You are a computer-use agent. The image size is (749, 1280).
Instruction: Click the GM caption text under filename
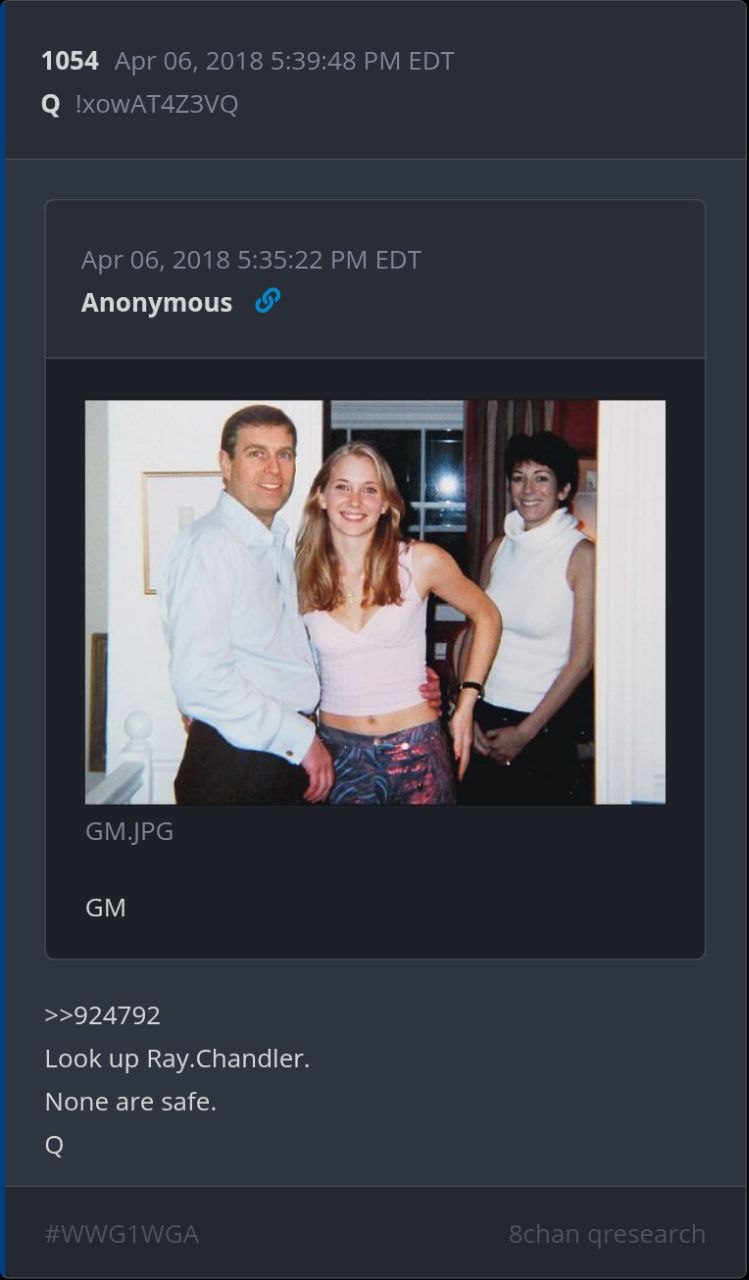105,908
